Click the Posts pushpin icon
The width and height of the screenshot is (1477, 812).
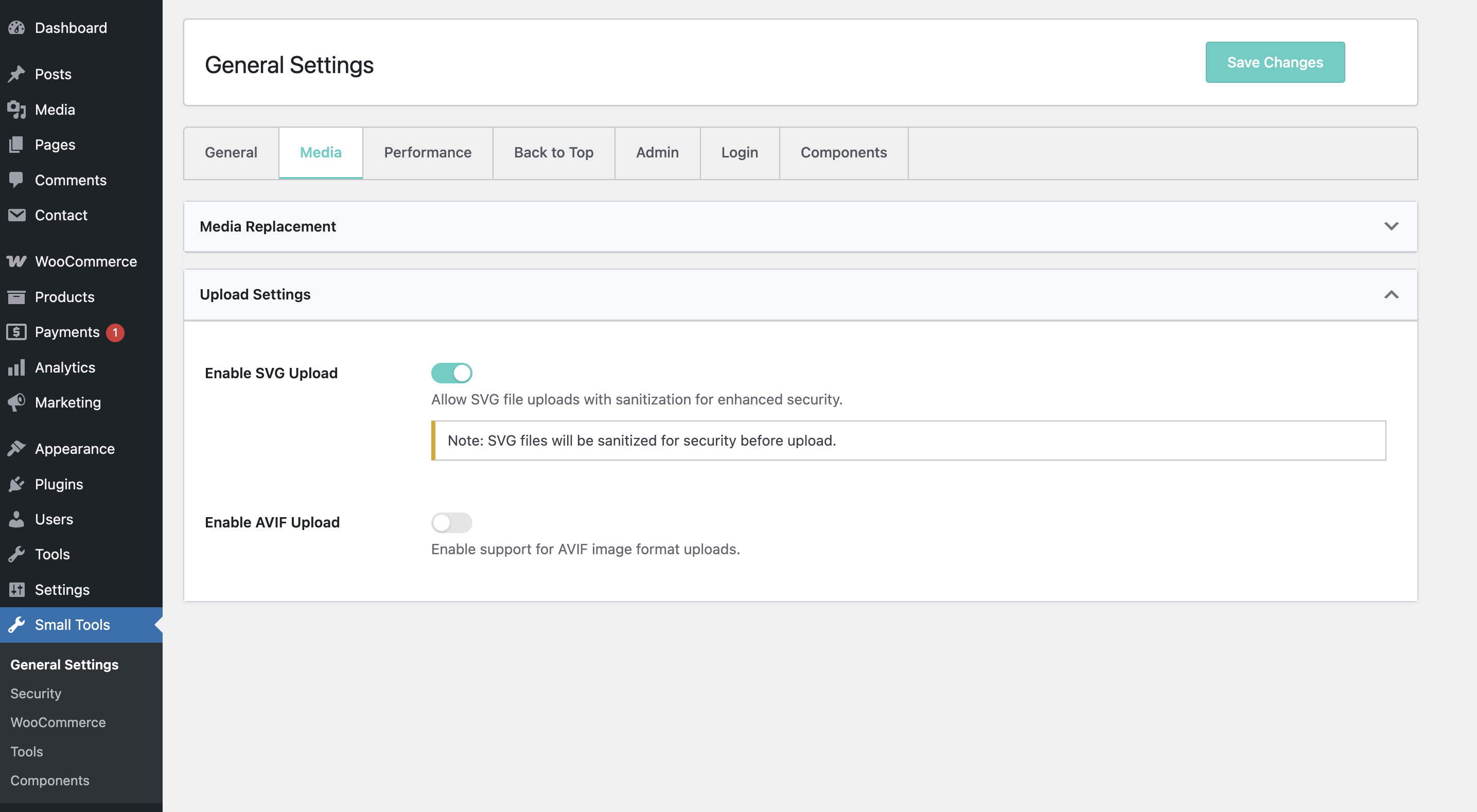(x=16, y=74)
